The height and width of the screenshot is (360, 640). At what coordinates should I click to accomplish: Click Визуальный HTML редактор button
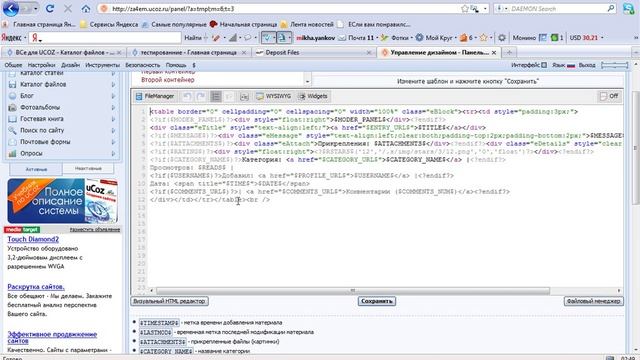click(x=170, y=301)
